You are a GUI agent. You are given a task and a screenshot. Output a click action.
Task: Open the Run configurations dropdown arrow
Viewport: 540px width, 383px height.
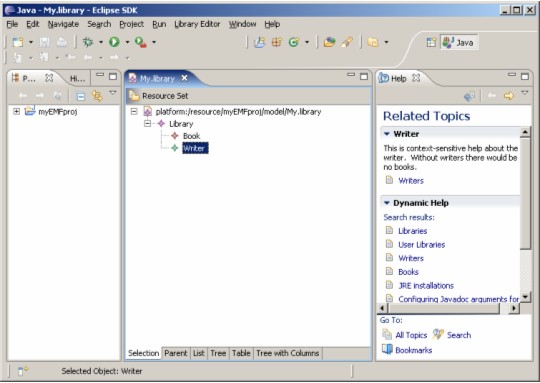127,42
